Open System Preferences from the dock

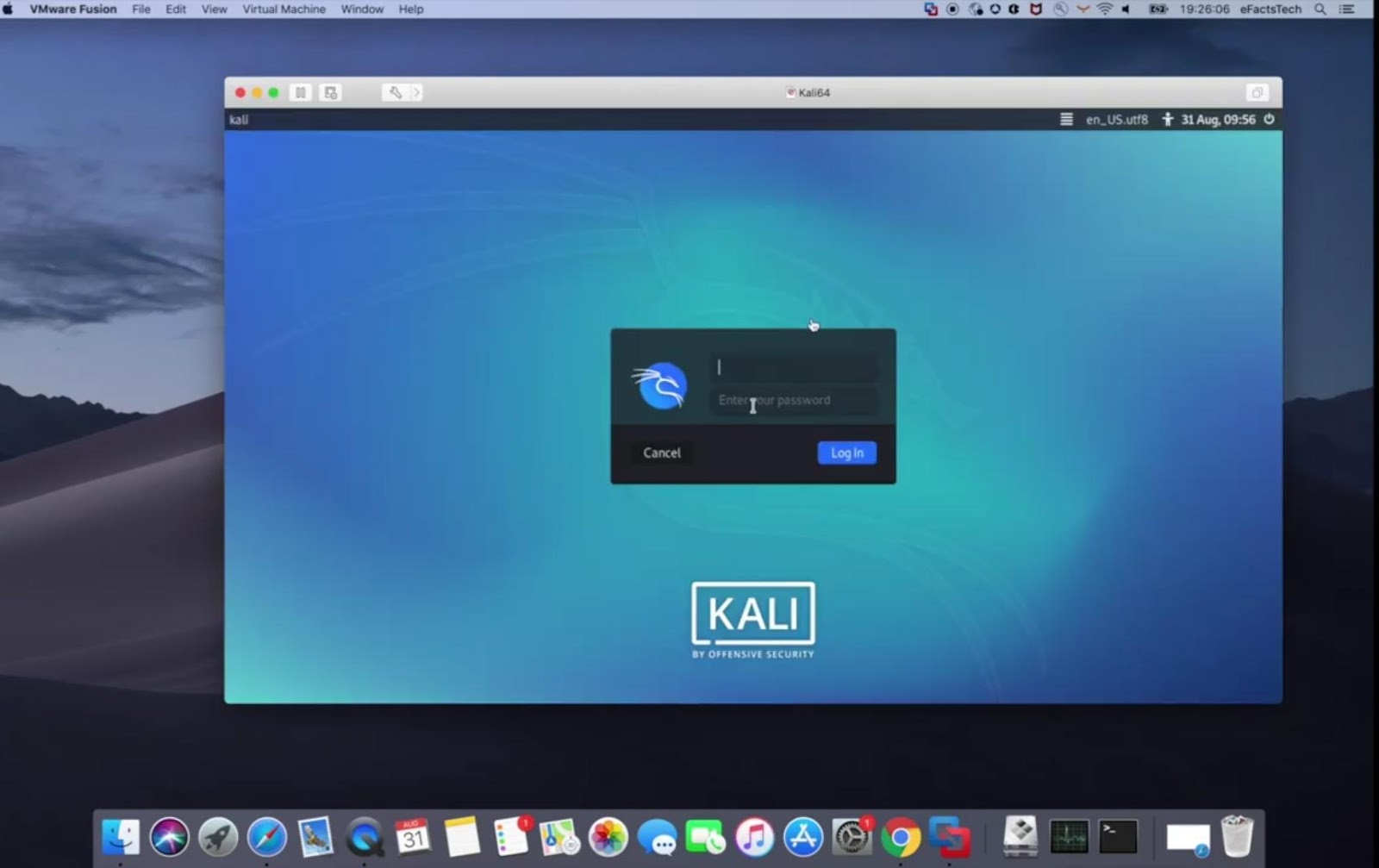(x=852, y=837)
